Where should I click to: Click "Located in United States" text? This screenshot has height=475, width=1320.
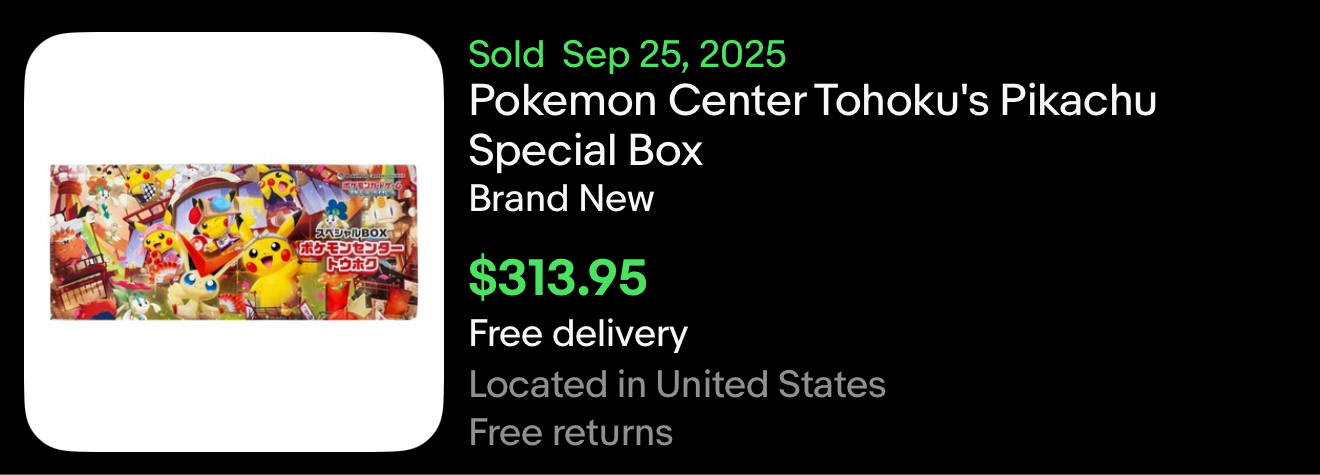[x=677, y=384]
